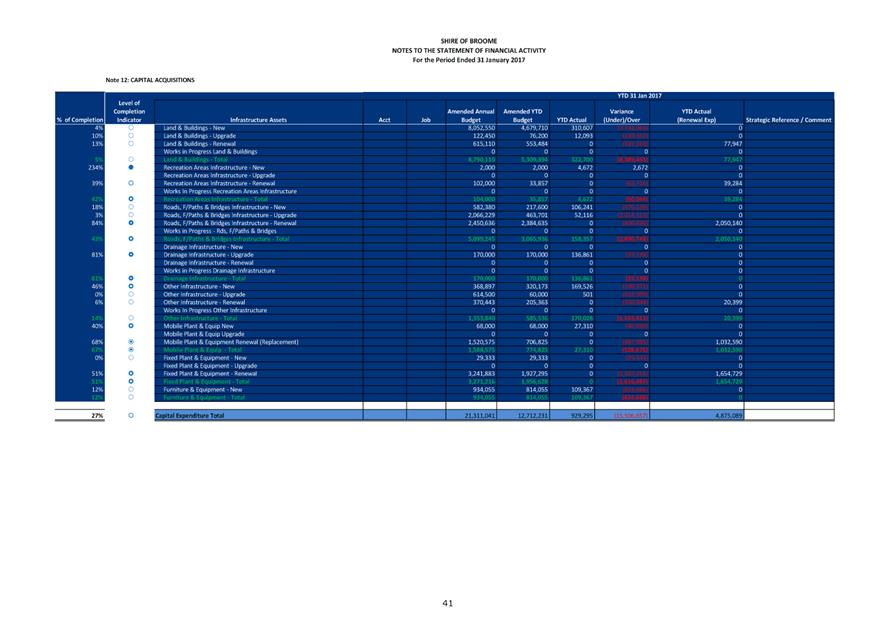Click indicator beside Drainage Infrastructure - Upgrade
896x634 pixels.
130,255
